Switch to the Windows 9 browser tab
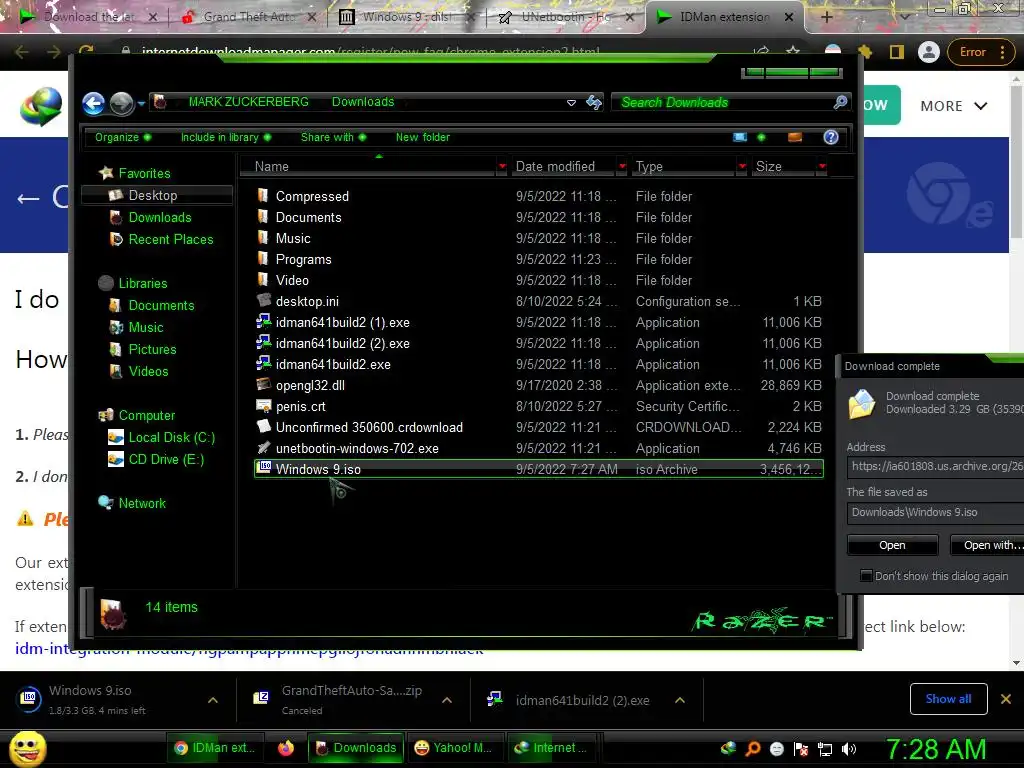The width and height of the screenshot is (1024, 768). click(406, 16)
